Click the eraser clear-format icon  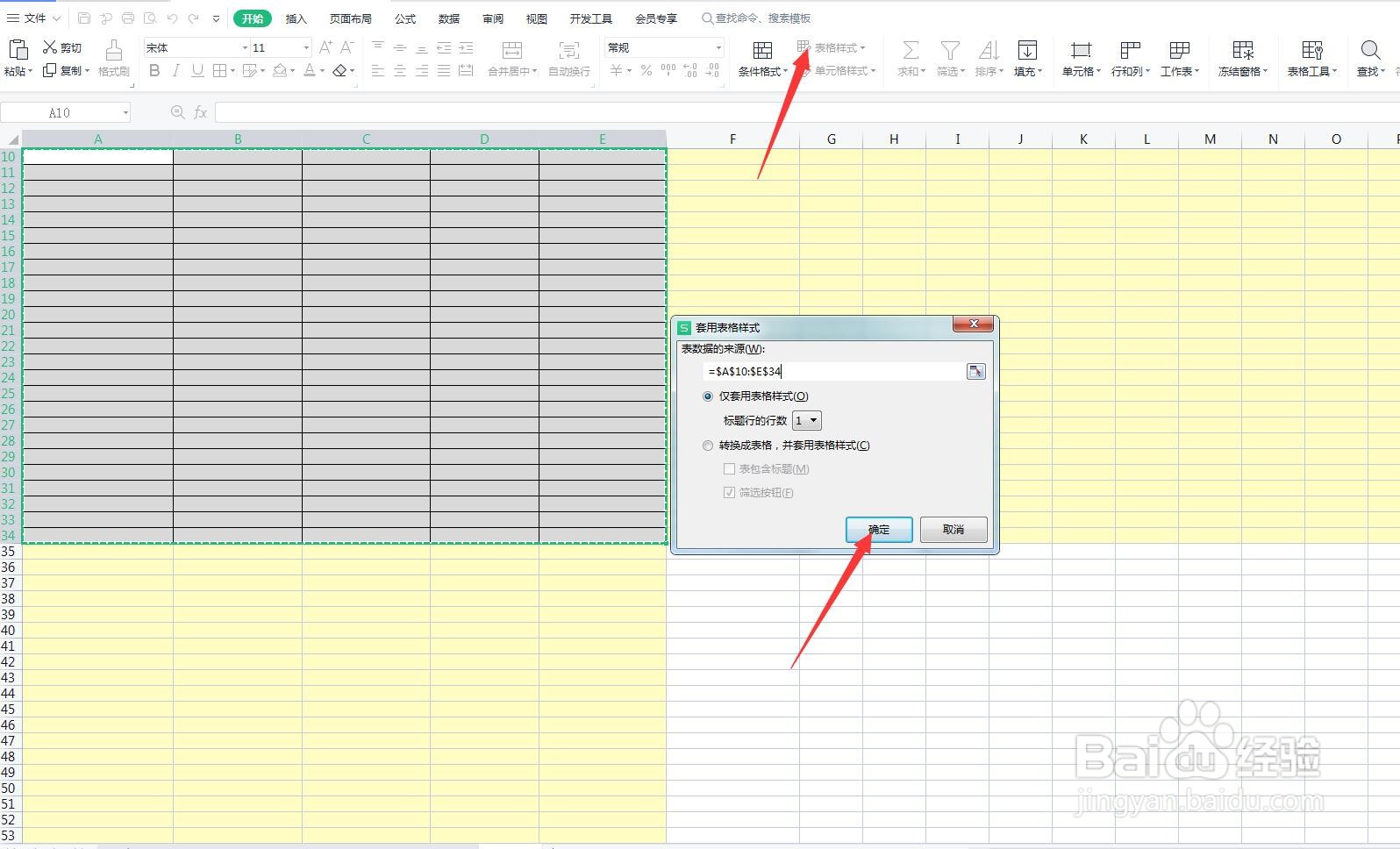[x=340, y=71]
